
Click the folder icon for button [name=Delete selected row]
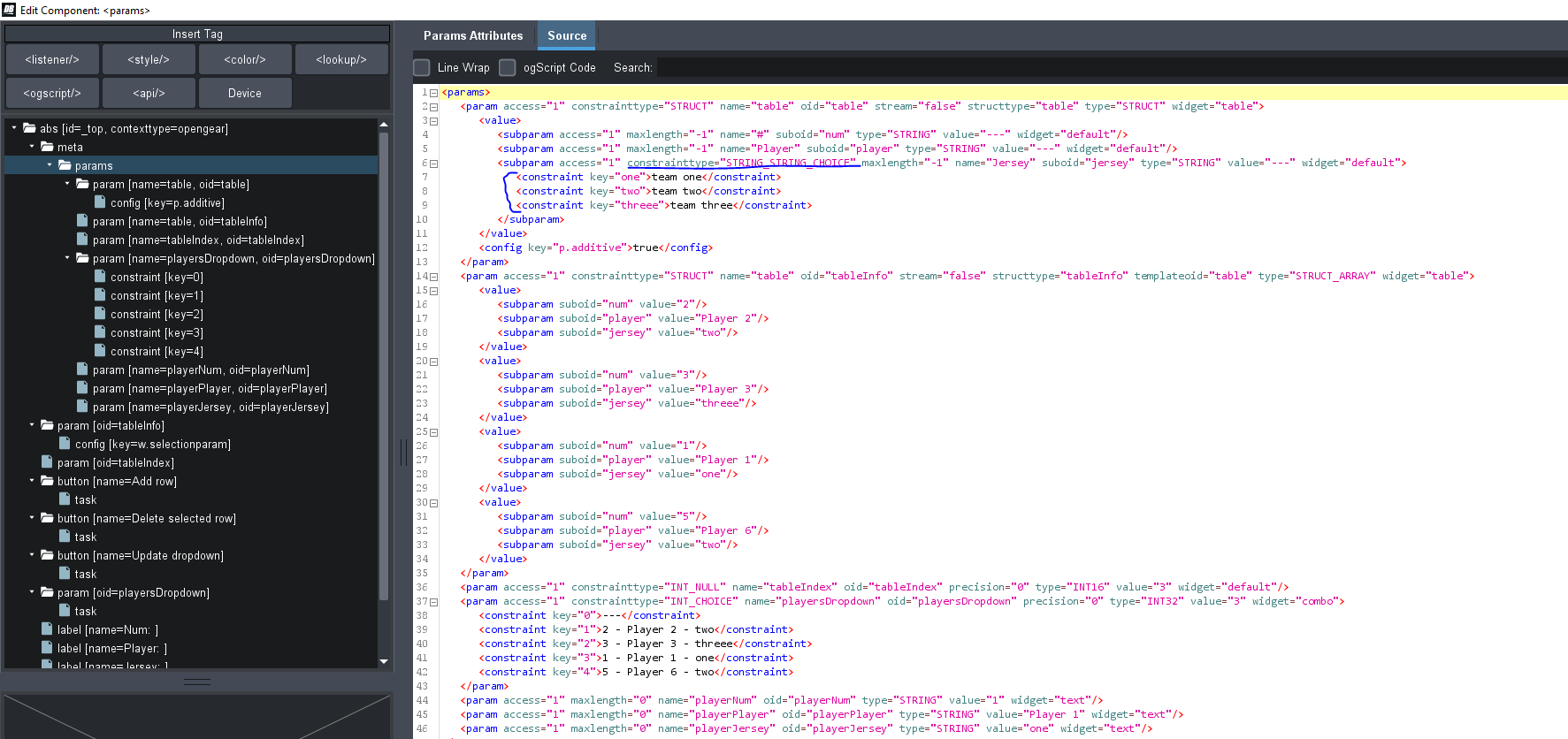coord(47,518)
